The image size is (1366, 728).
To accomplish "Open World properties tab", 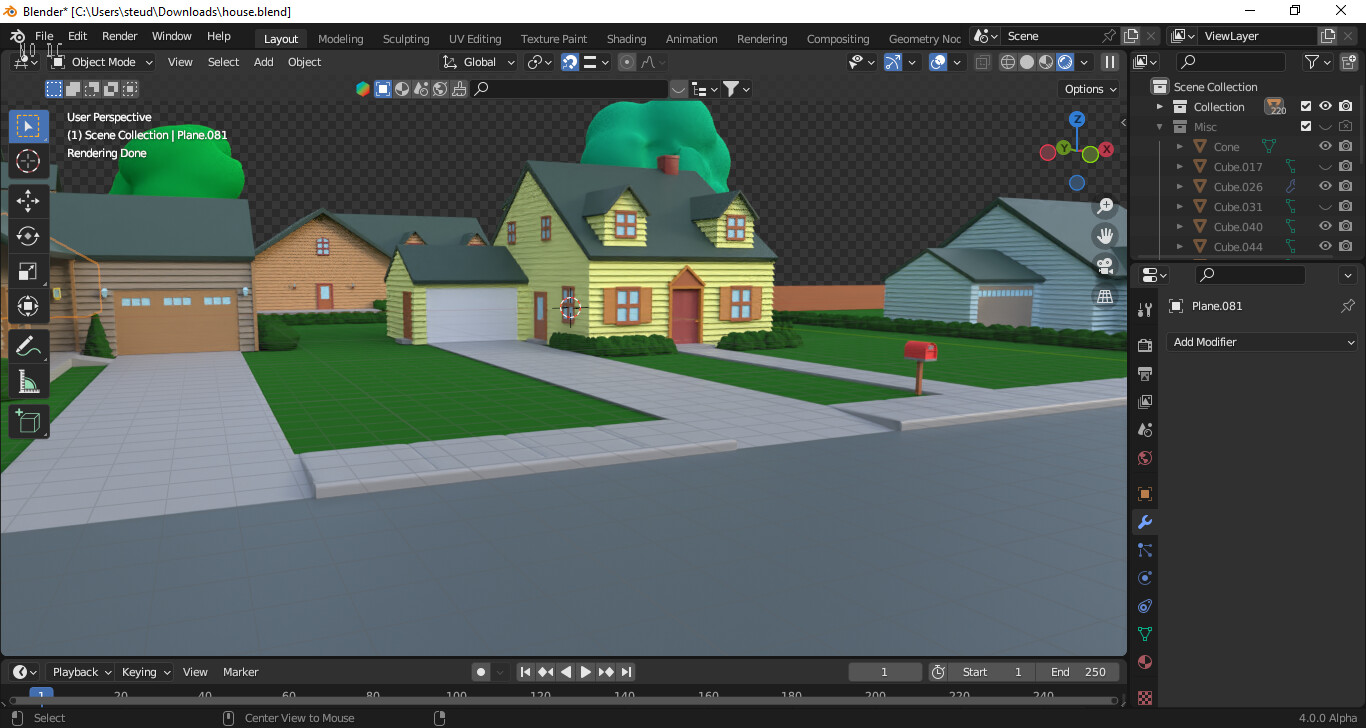I will pos(1146,457).
